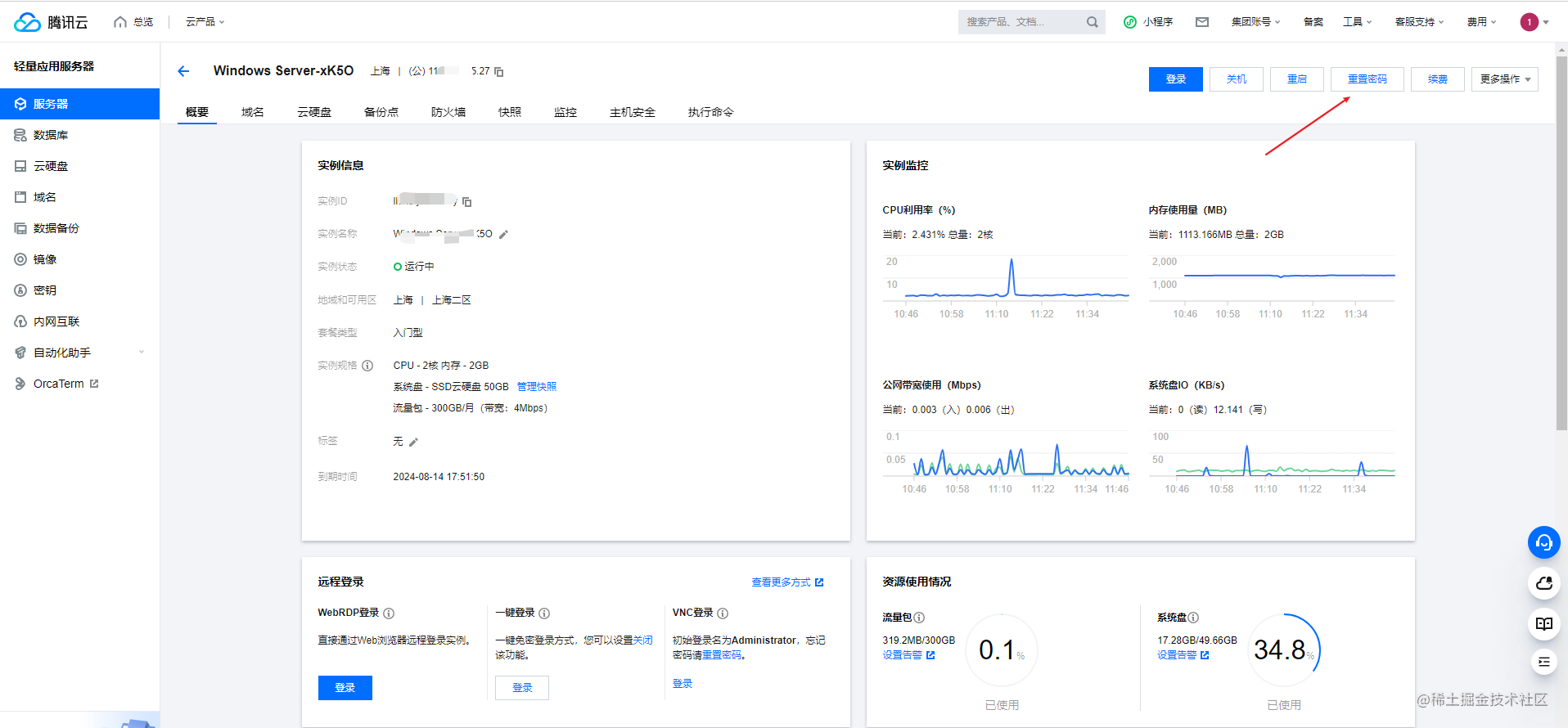Viewport: 1568px width, 728px height.
Task: Click the 重置密码 button
Action: (1367, 79)
